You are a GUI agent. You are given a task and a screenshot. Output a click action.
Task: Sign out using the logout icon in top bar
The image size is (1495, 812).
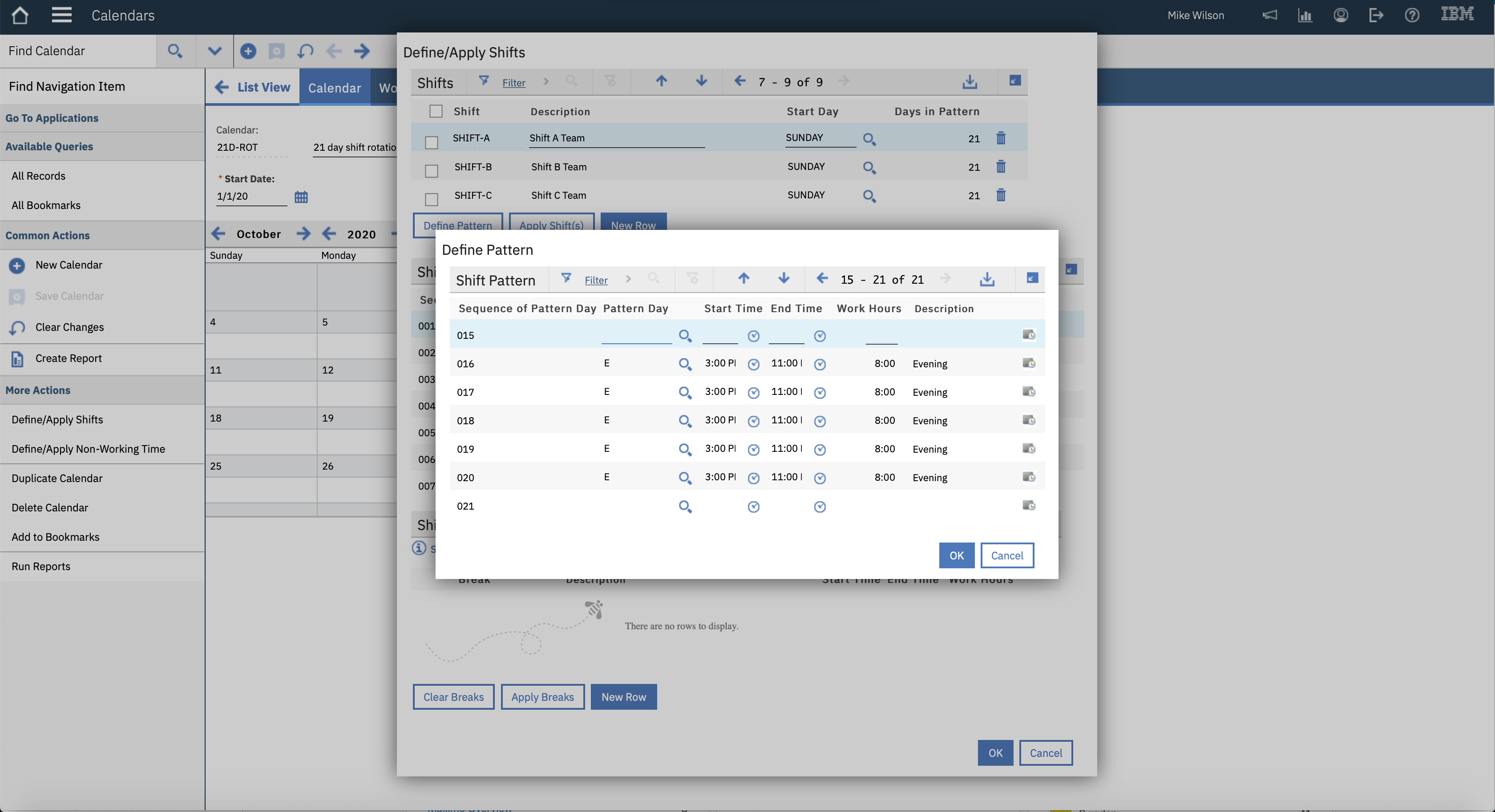[1376, 15]
